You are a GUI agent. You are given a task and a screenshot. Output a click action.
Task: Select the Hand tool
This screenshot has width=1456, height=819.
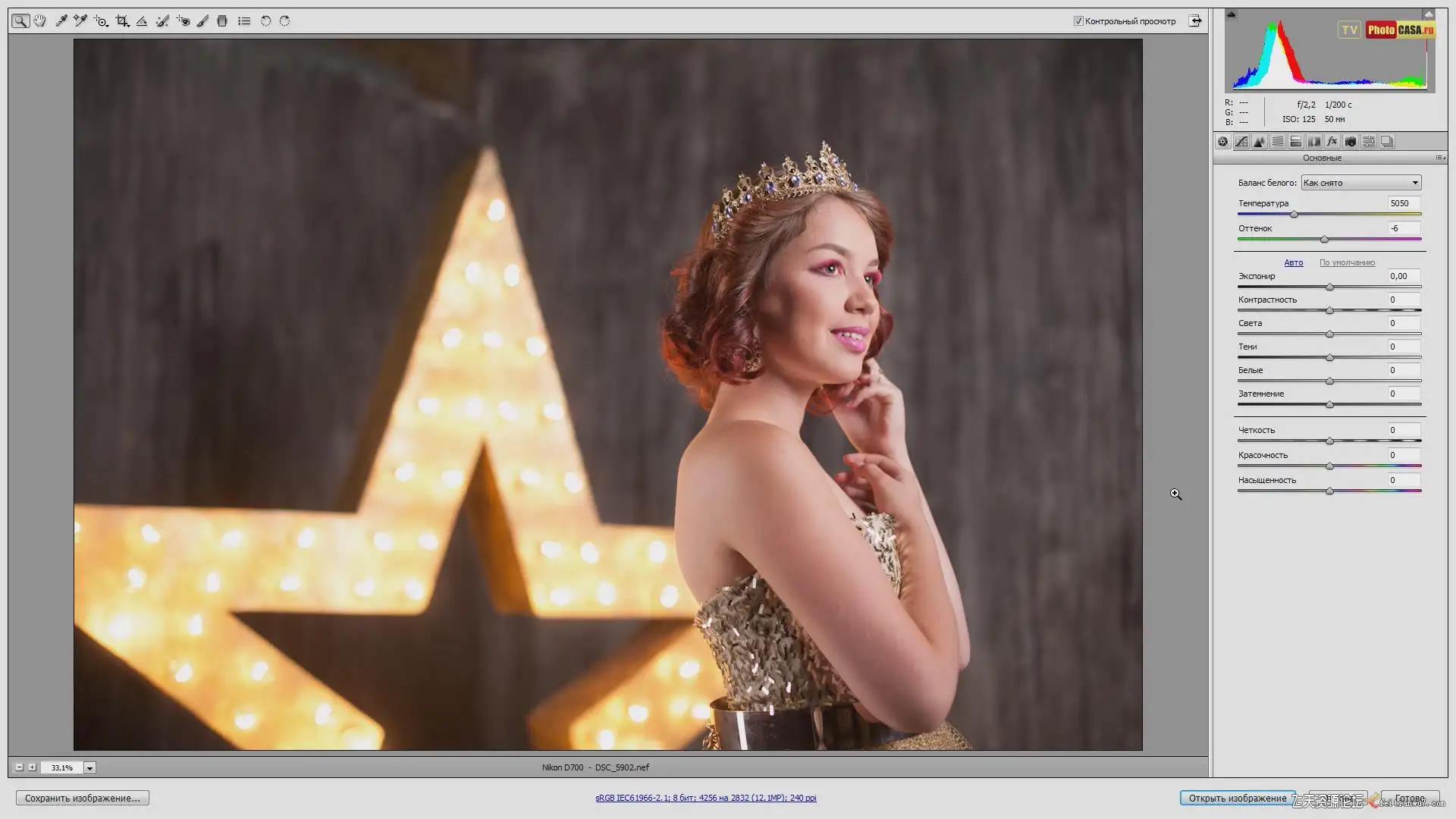coord(39,21)
